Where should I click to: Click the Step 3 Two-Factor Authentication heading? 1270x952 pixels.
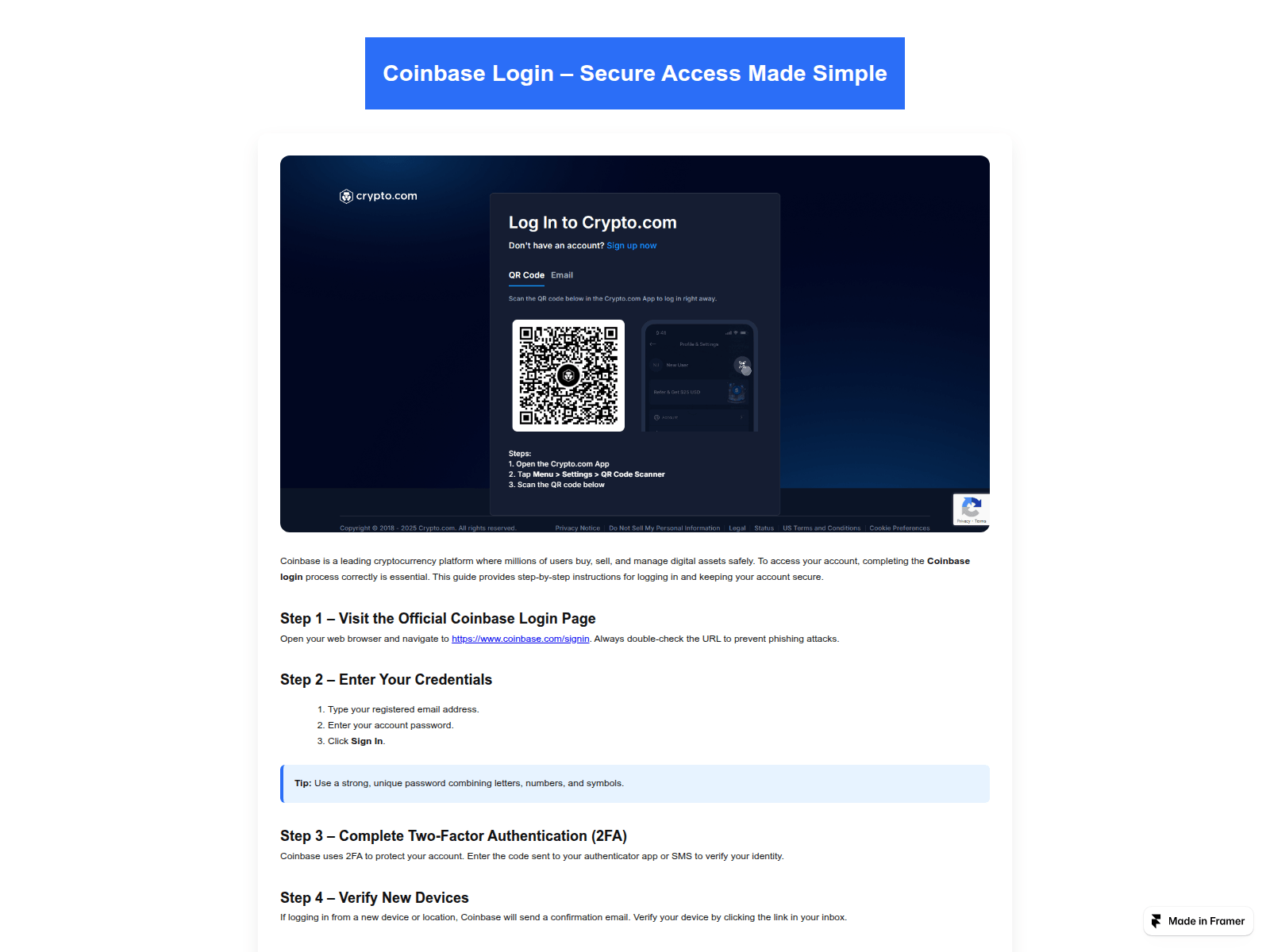pyautogui.click(x=453, y=836)
